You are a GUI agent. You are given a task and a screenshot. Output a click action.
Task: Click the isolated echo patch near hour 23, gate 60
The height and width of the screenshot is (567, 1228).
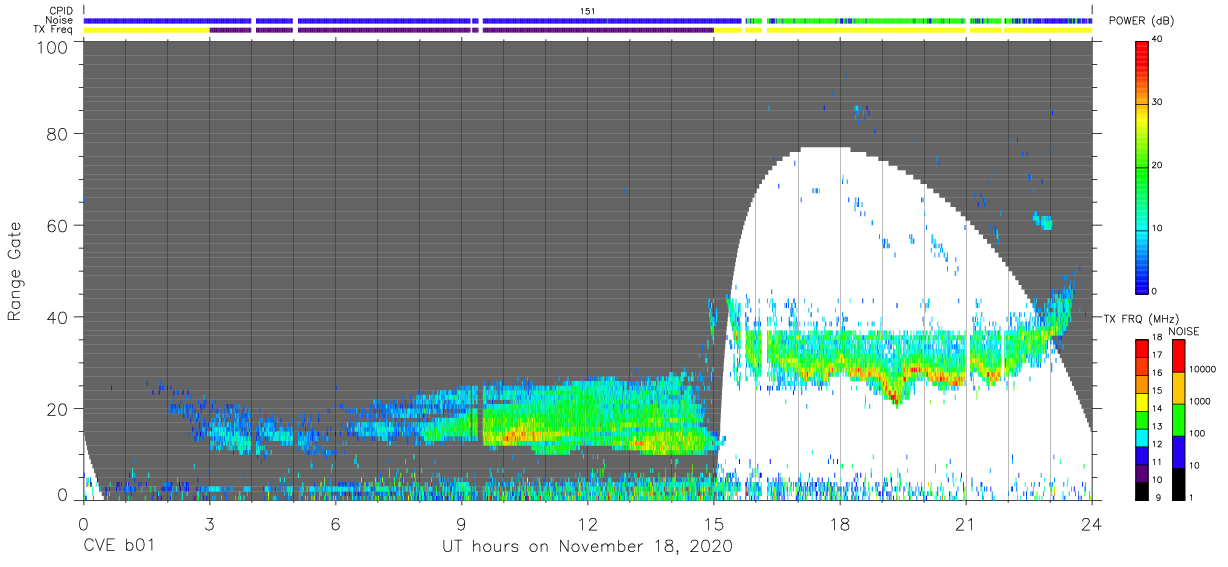click(1043, 220)
